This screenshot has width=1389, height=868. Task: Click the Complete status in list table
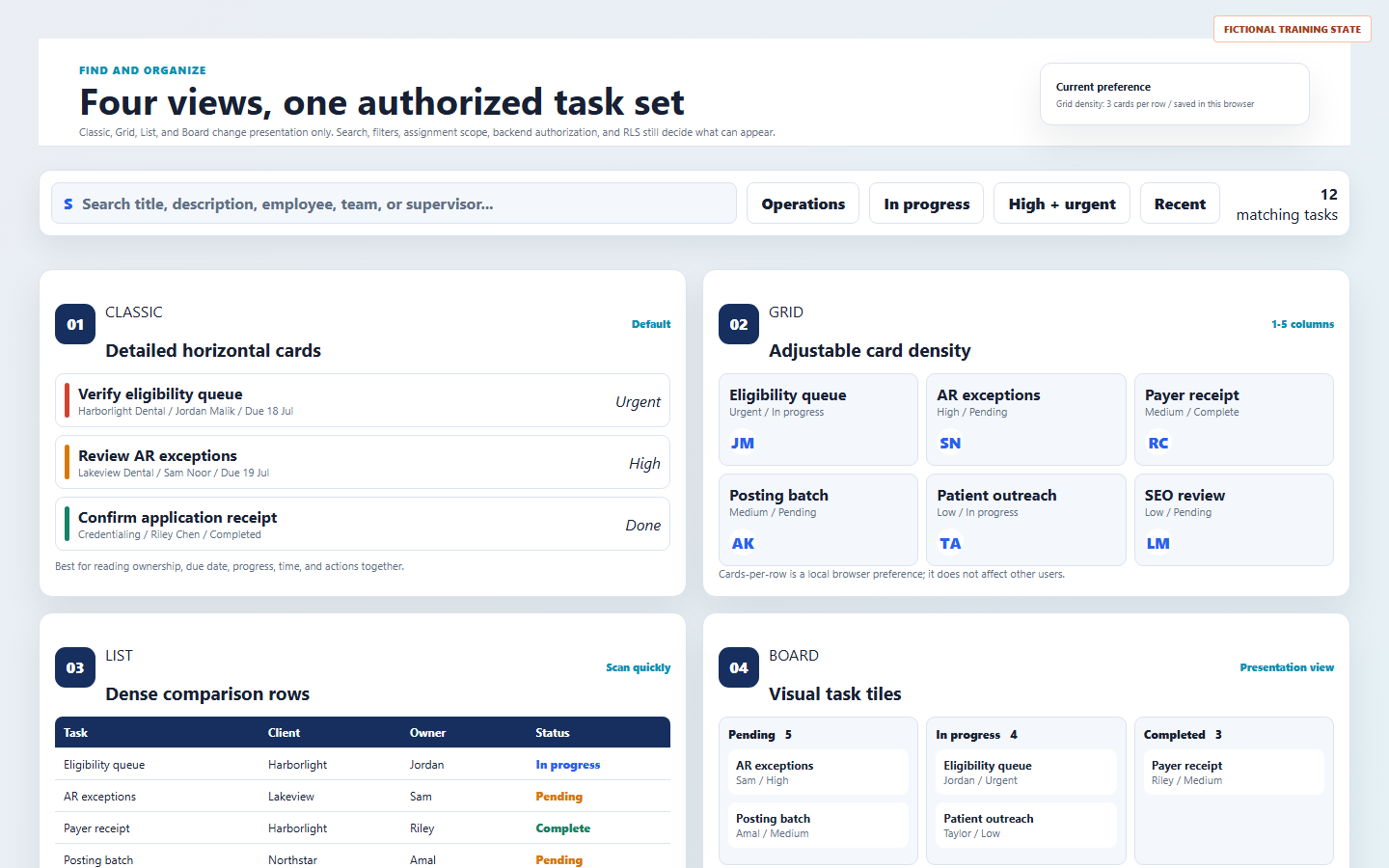[562, 828]
